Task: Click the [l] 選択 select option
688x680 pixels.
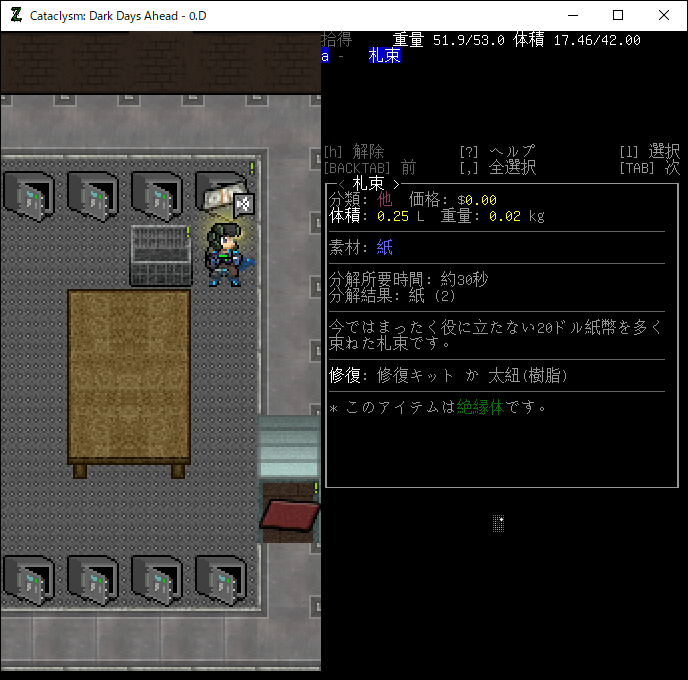Action: click(649, 152)
